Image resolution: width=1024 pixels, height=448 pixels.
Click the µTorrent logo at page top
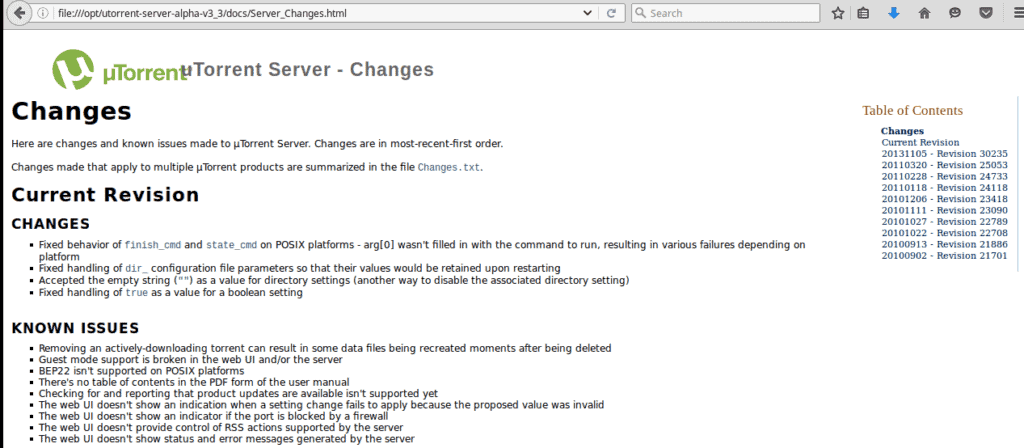[120, 69]
